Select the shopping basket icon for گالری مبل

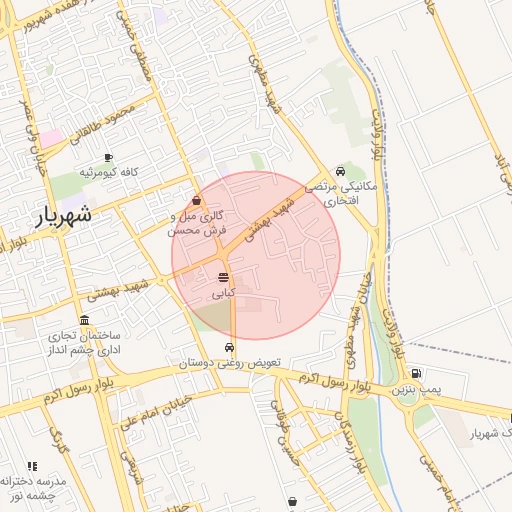pos(197,200)
